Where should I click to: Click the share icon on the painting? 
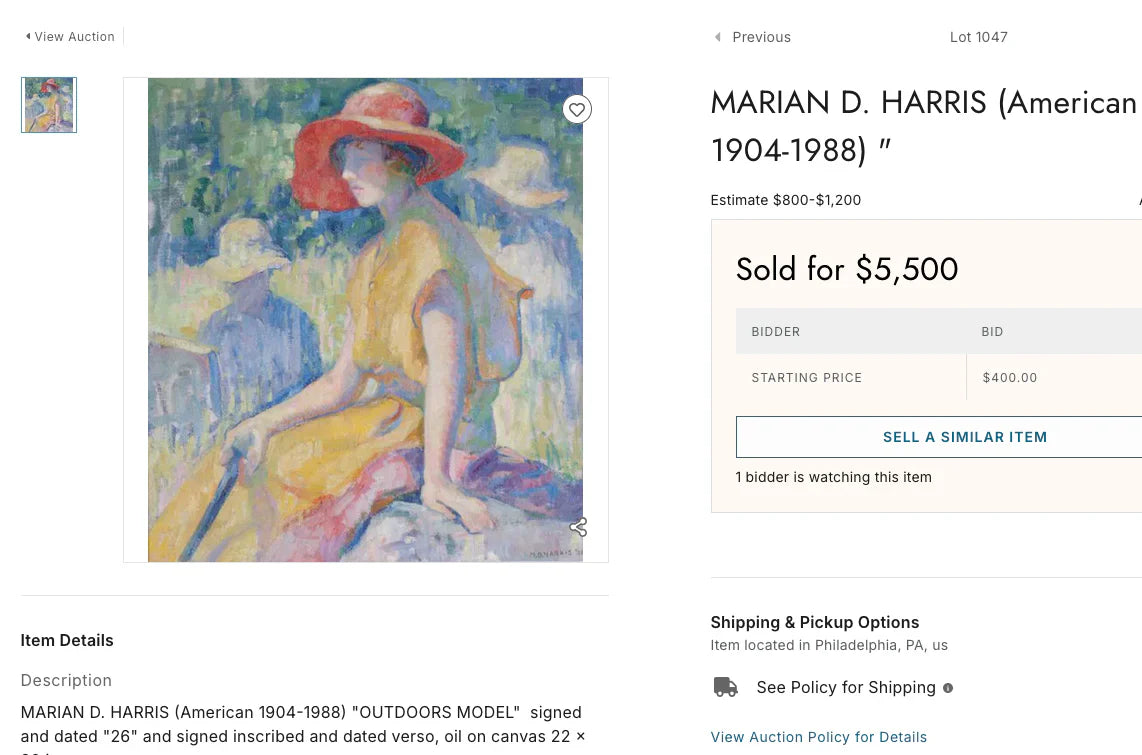pyautogui.click(x=578, y=527)
